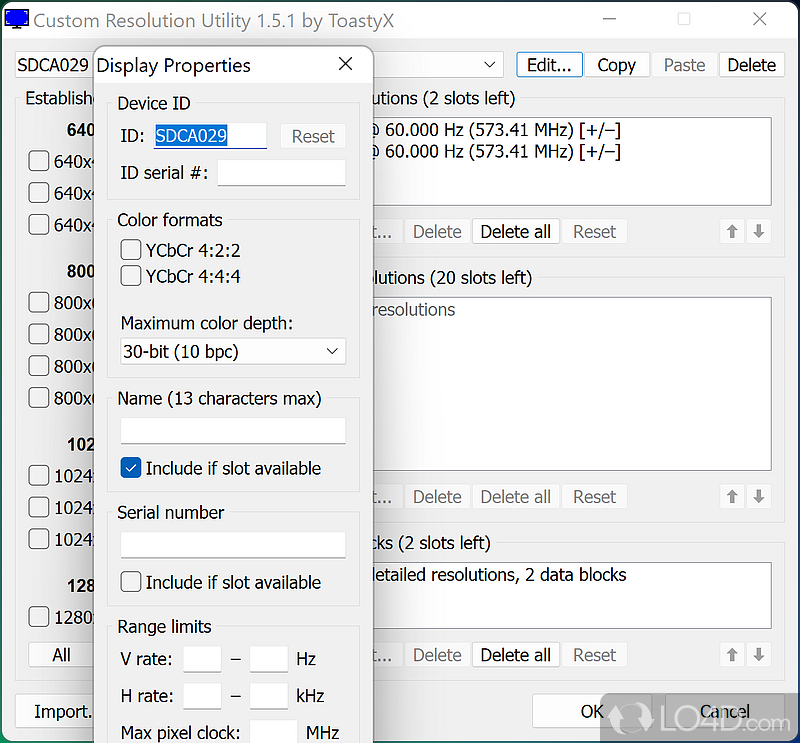Click the ID serial # input field
Image resolution: width=800 pixels, height=743 pixels.
[x=282, y=173]
